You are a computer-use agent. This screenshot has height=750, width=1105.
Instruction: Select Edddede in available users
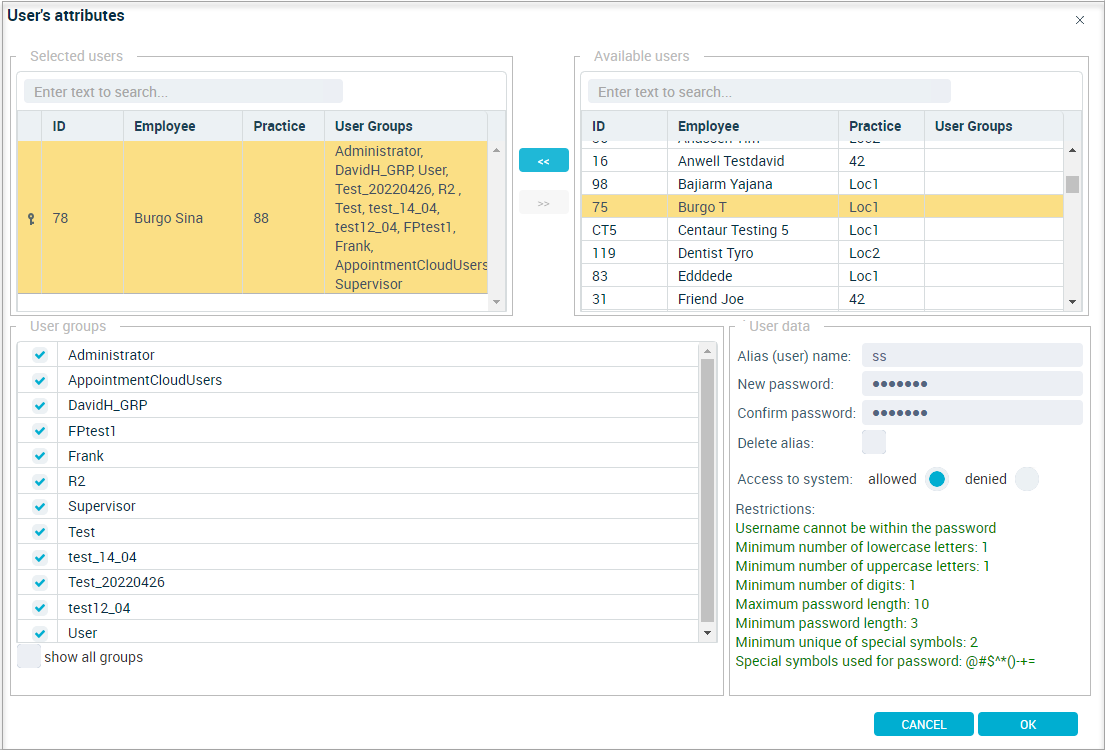(822, 276)
